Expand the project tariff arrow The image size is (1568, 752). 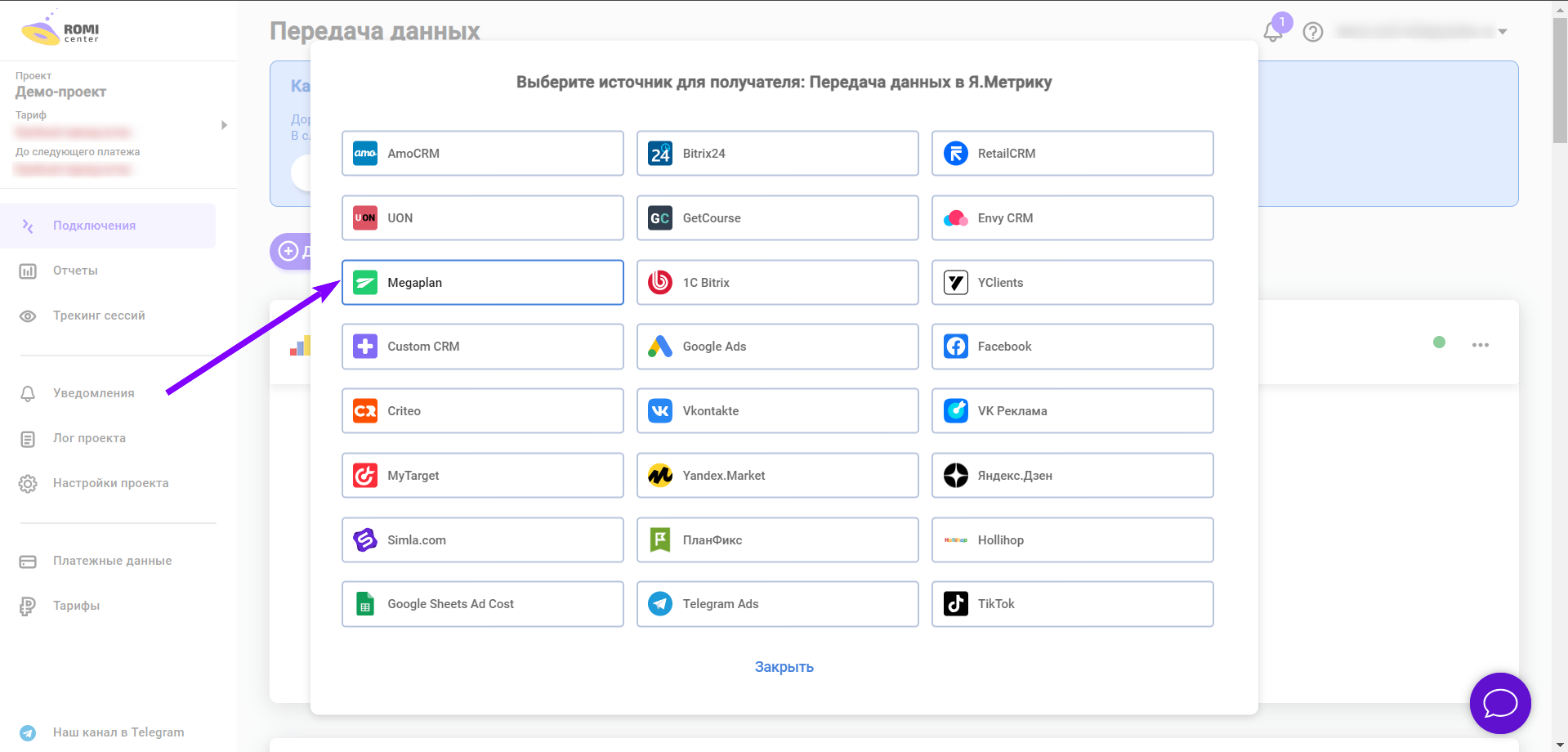pos(224,125)
